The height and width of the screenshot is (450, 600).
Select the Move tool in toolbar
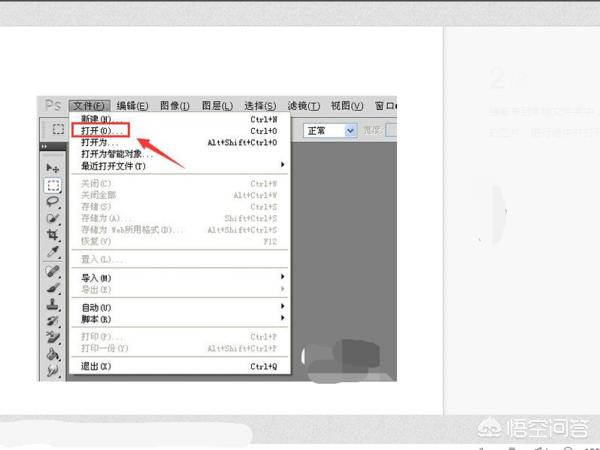pyautogui.click(x=53, y=169)
